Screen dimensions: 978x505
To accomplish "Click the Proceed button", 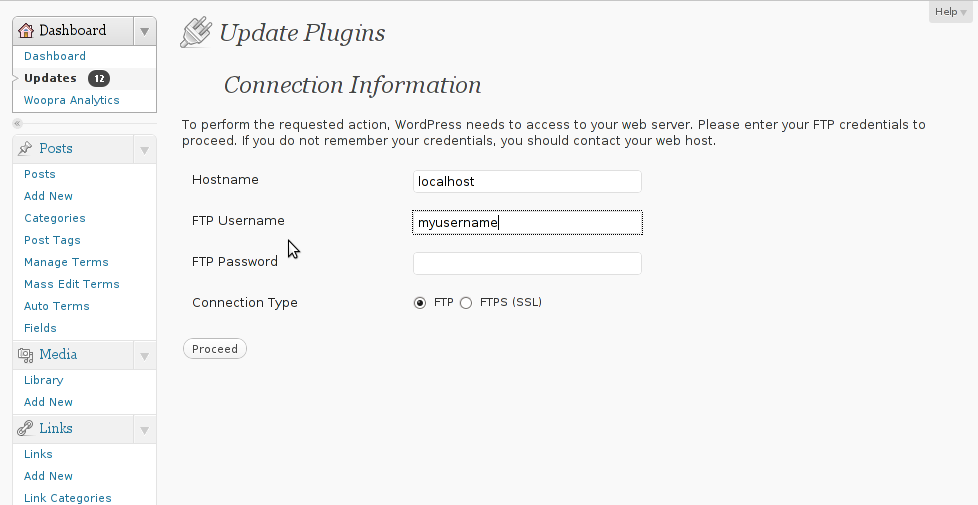I will click(x=215, y=349).
